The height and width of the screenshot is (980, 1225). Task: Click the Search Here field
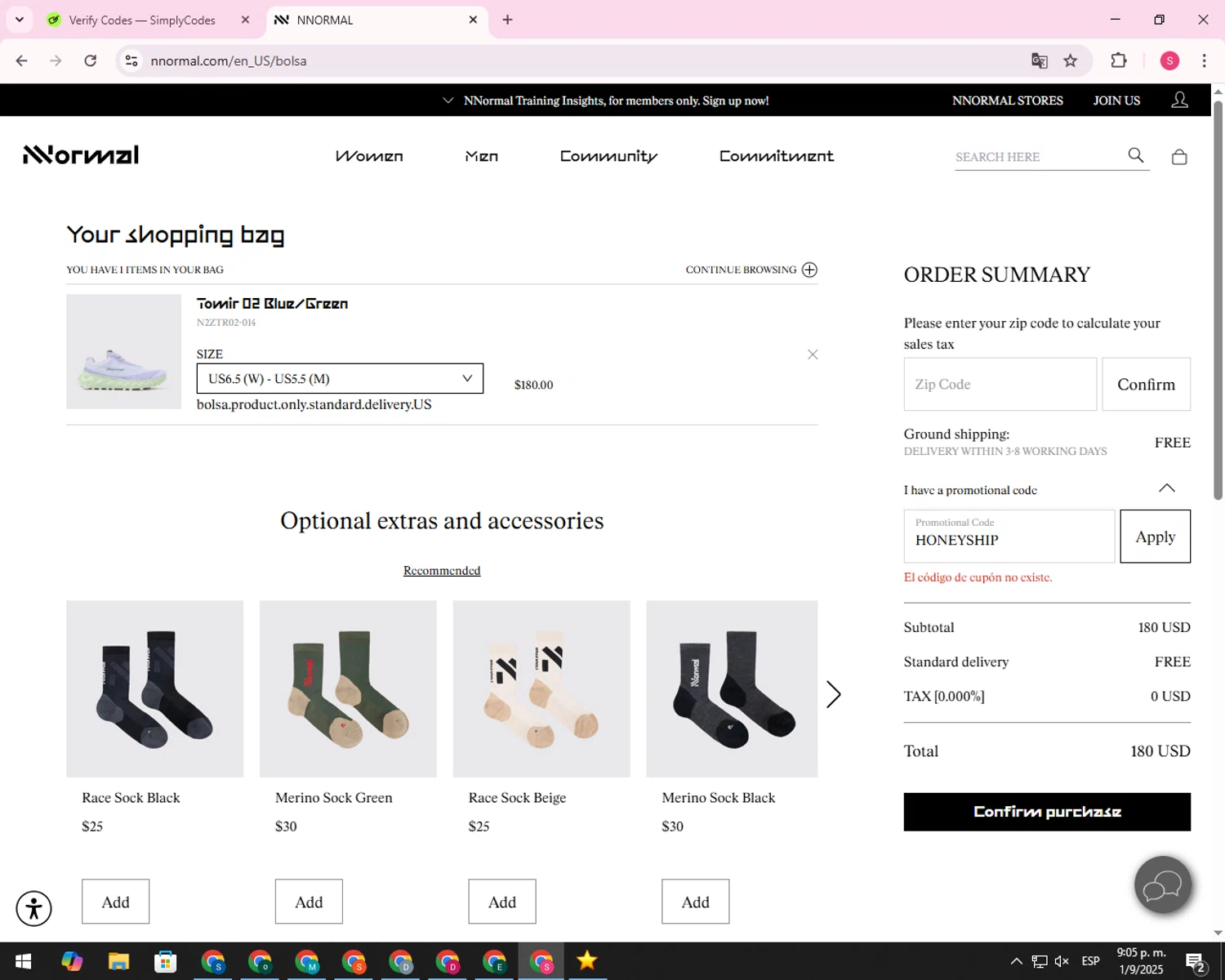tap(1037, 157)
